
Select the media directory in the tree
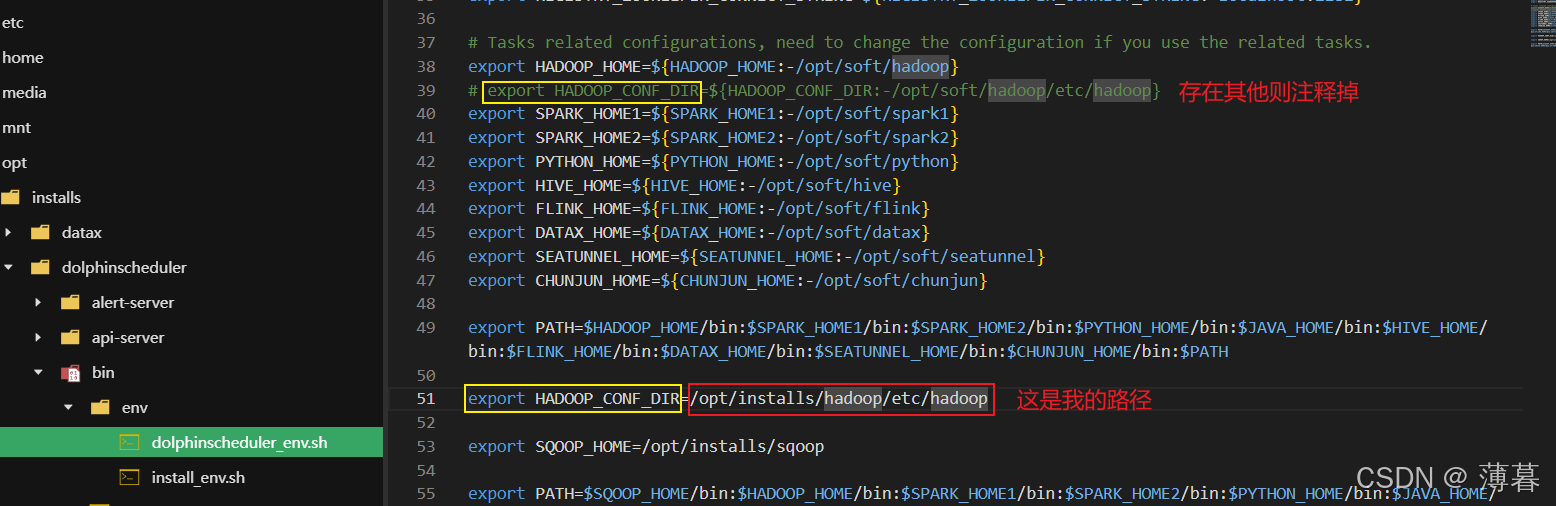coord(25,92)
